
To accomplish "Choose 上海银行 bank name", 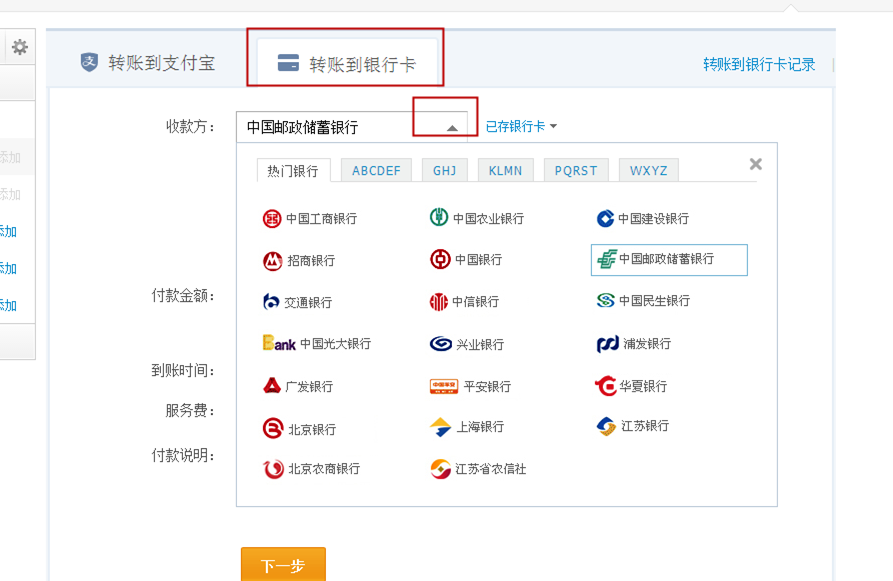I will point(480,426).
